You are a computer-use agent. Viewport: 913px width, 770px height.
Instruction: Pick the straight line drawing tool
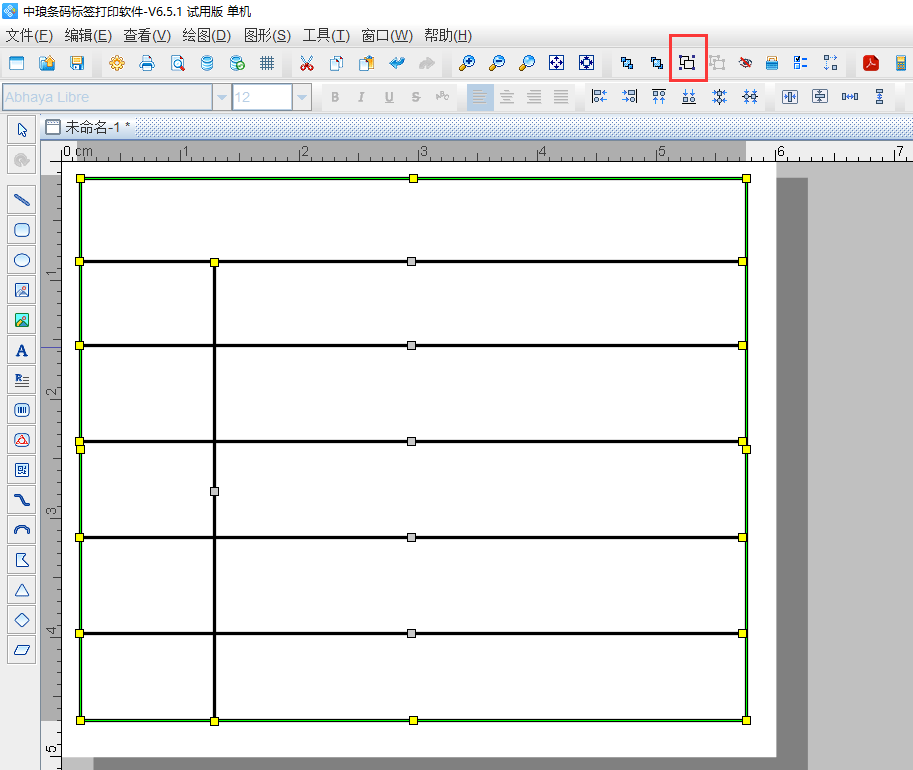click(x=22, y=200)
